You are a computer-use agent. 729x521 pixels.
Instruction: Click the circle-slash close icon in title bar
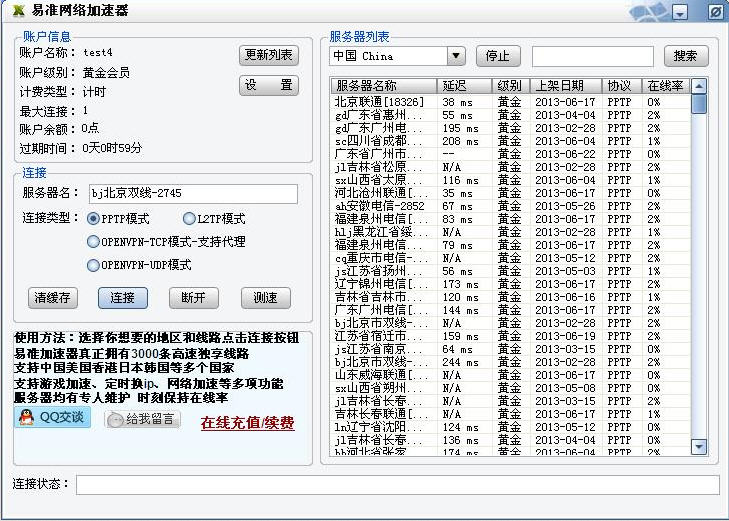[x=715, y=12]
